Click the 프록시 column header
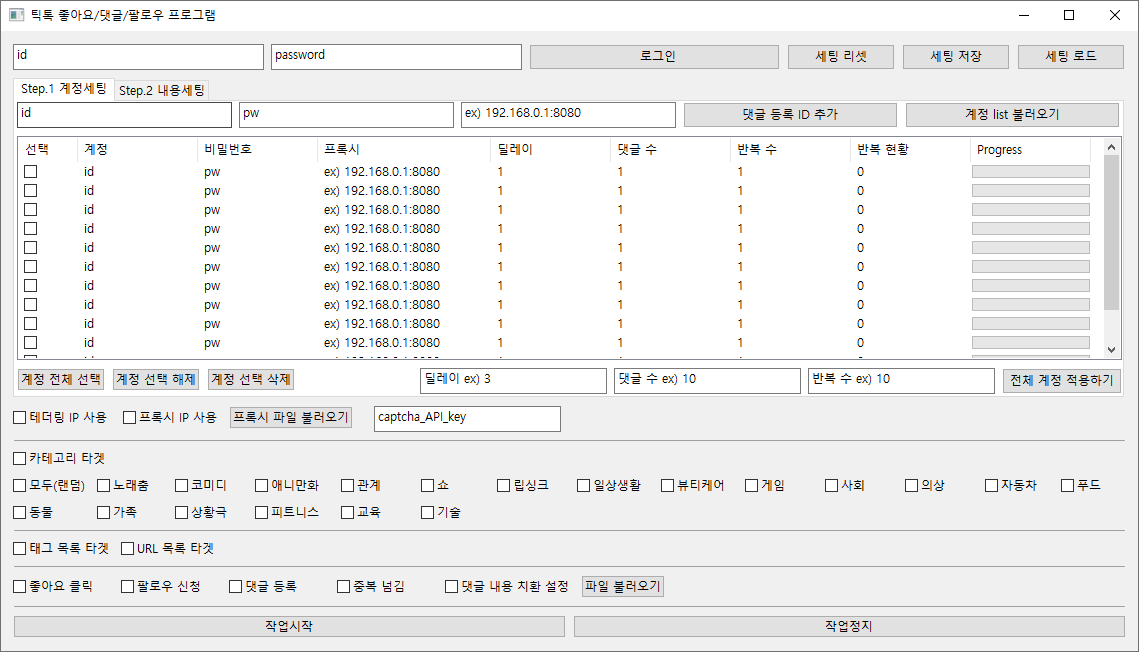1139x652 pixels. tap(404, 150)
